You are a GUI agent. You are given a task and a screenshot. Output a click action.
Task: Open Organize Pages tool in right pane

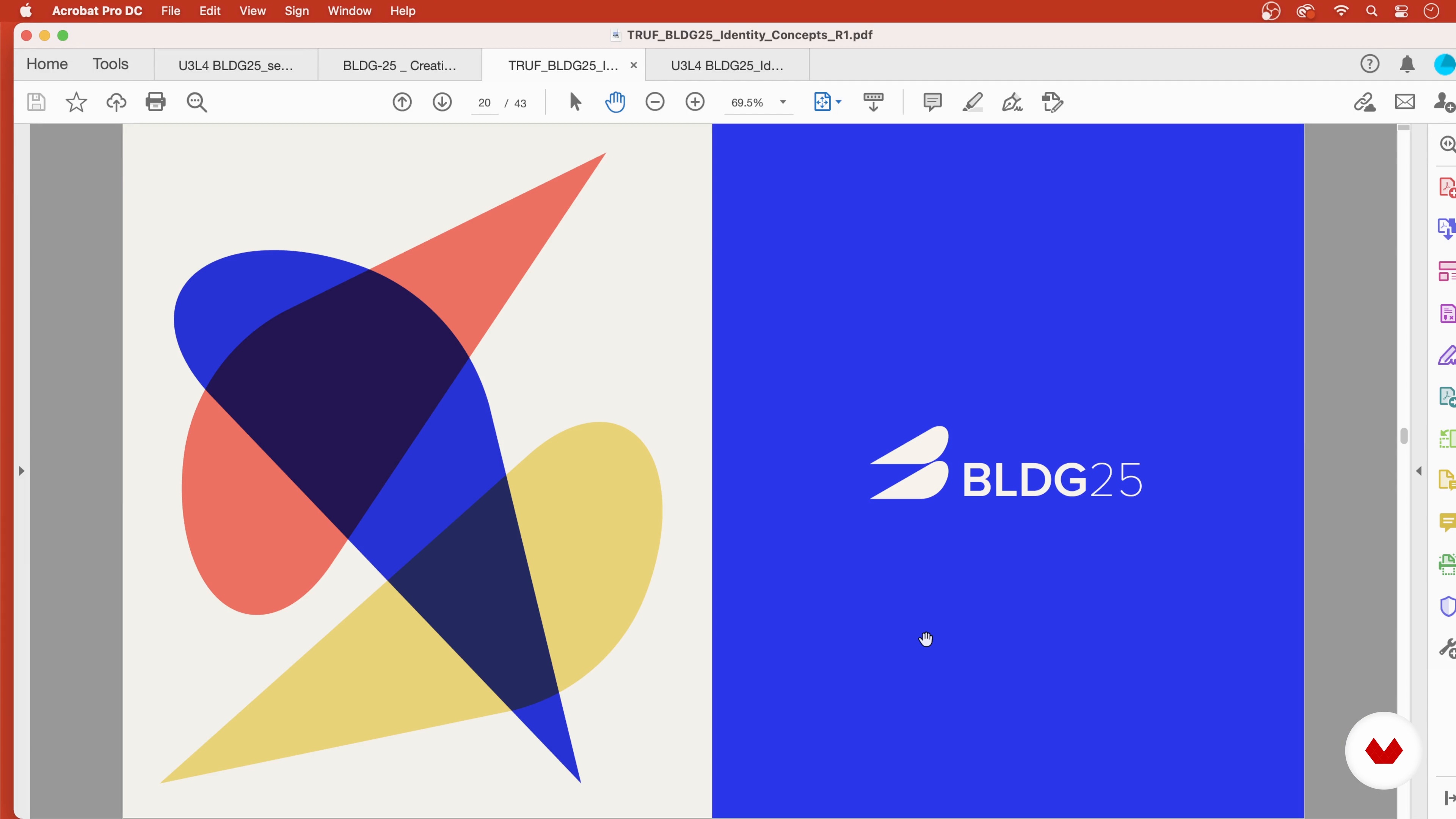coord(1447,271)
